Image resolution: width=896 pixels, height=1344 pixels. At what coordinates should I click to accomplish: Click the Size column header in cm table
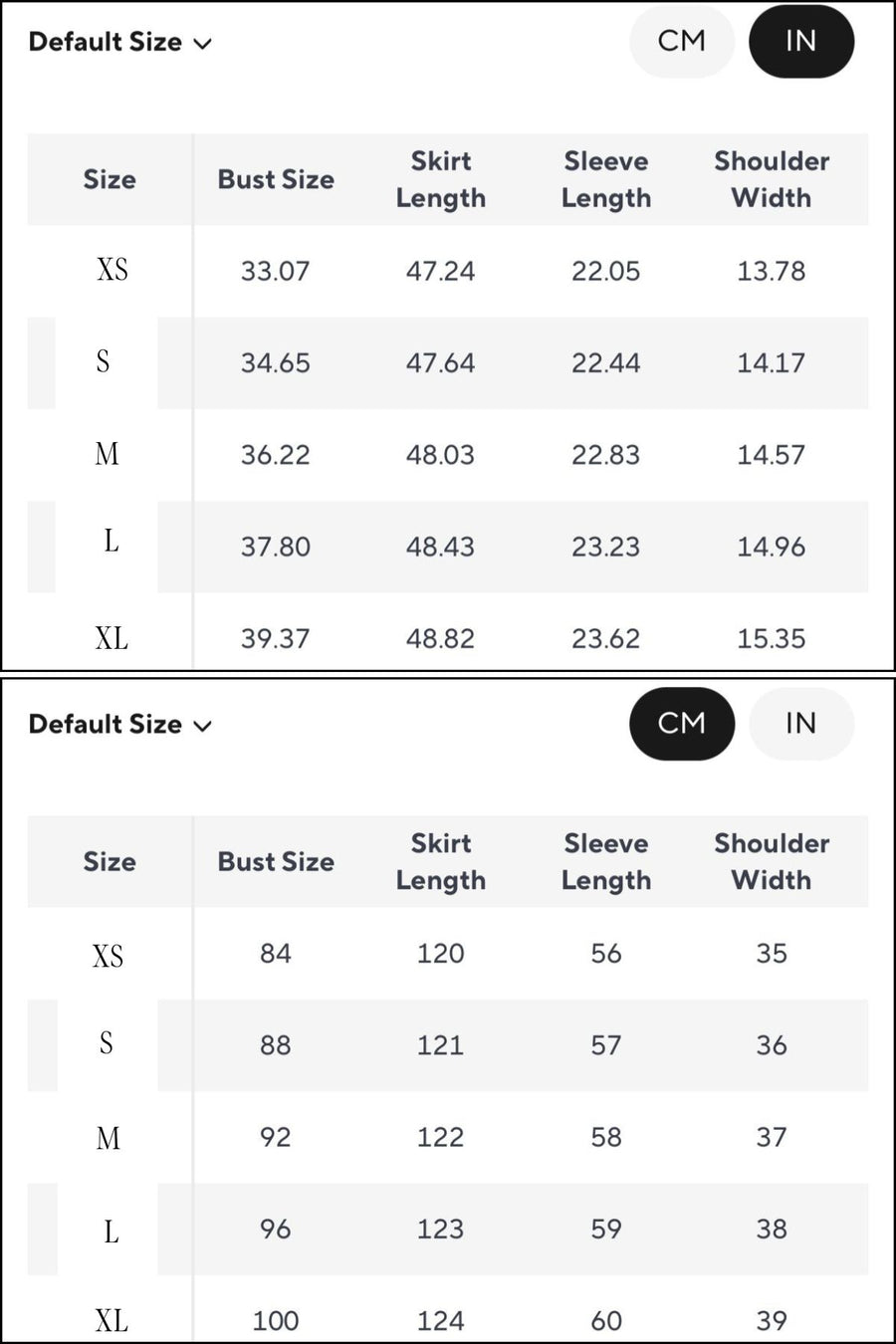(110, 862)
